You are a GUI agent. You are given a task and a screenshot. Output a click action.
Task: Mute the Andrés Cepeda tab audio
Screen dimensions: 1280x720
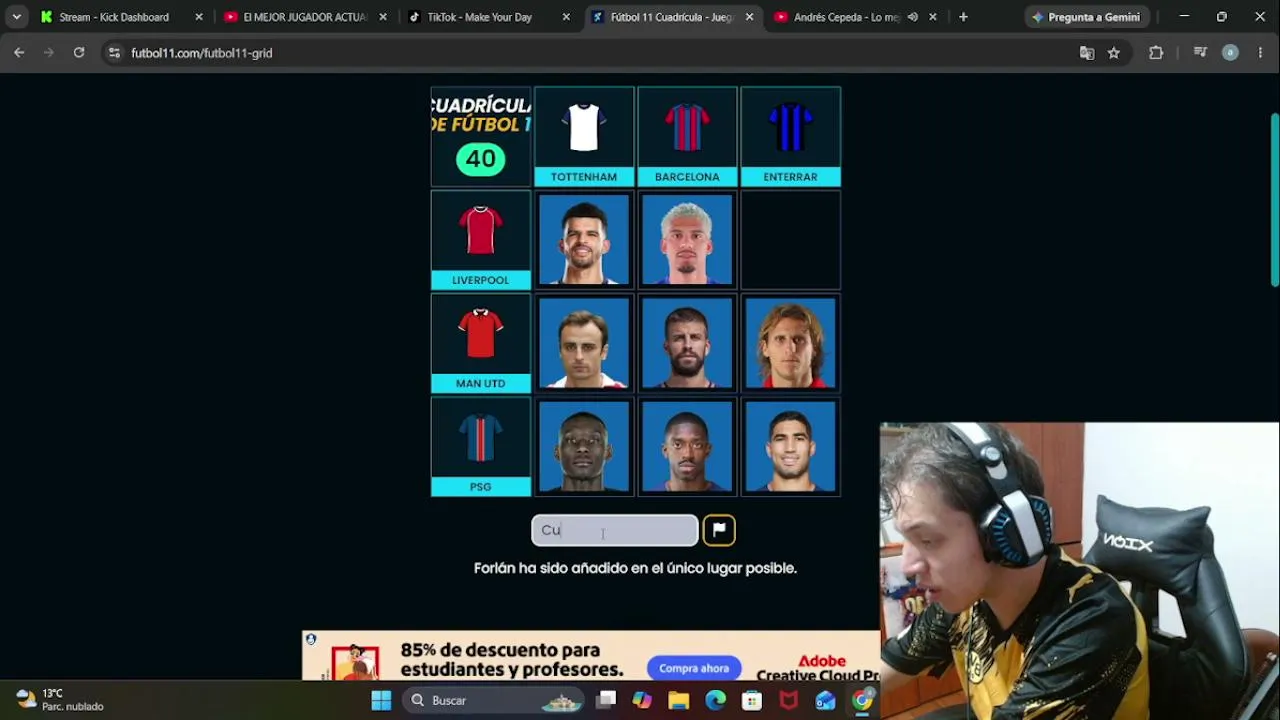[913, 17]
